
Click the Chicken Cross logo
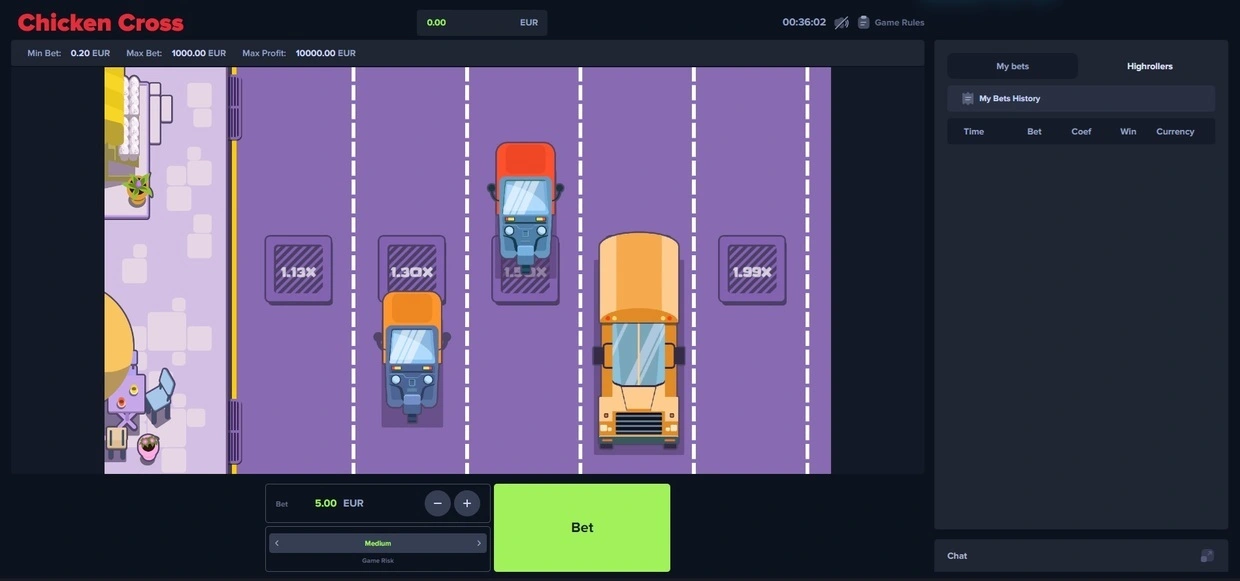[x=101, y=22]
